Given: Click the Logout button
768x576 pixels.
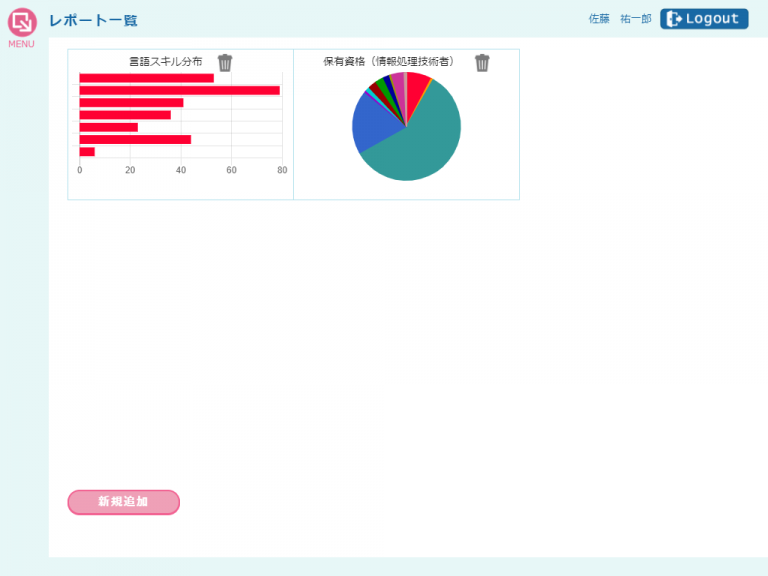Looking at the screenshot, I should tap(704, 19).
